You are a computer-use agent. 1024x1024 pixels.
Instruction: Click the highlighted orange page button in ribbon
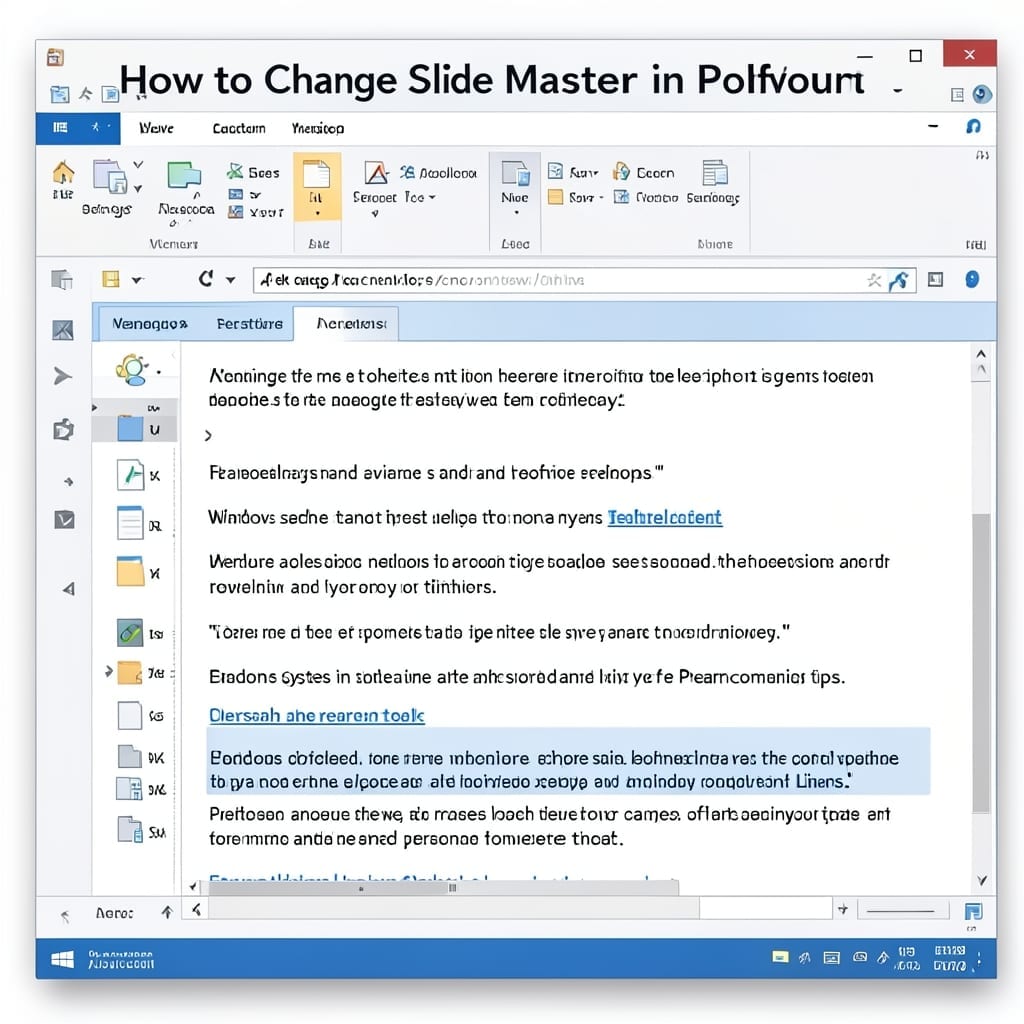317,186
